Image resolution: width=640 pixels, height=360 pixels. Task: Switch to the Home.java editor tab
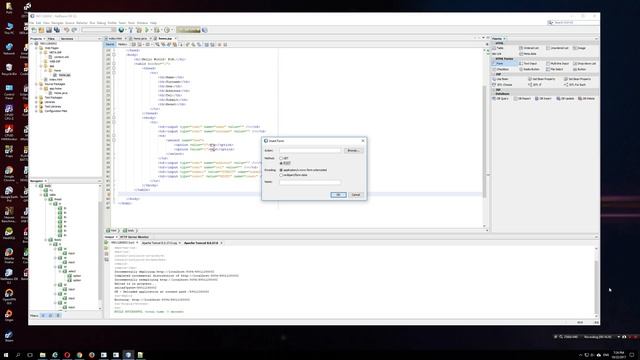click(140, 39)
